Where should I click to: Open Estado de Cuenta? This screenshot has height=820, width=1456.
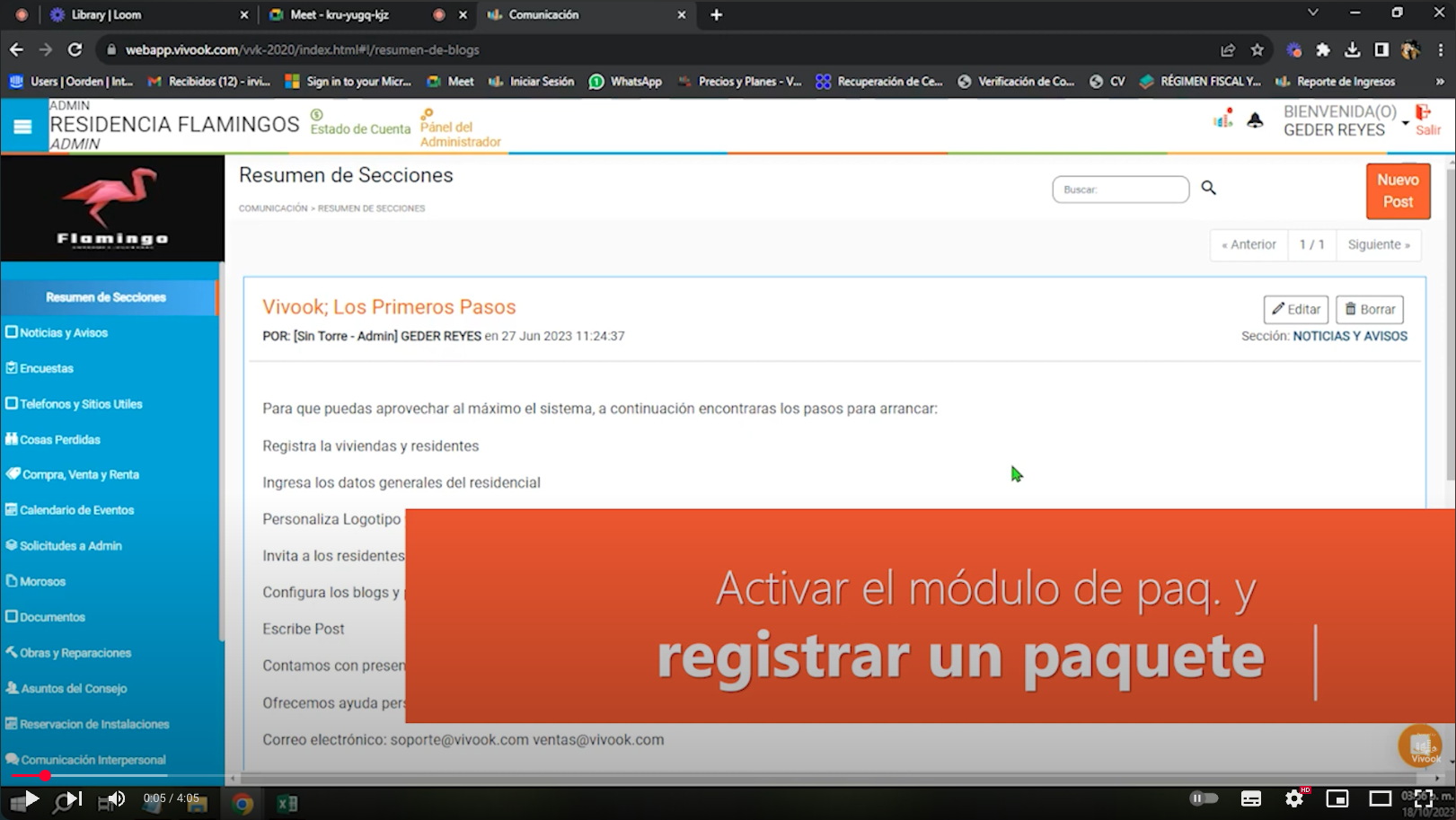pyautogui.click(x=360, y=123)
